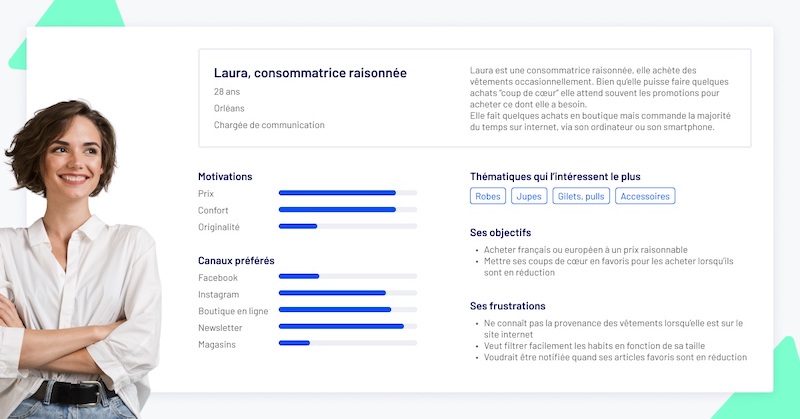Click the Prix motivation bar

pos(347,193)
